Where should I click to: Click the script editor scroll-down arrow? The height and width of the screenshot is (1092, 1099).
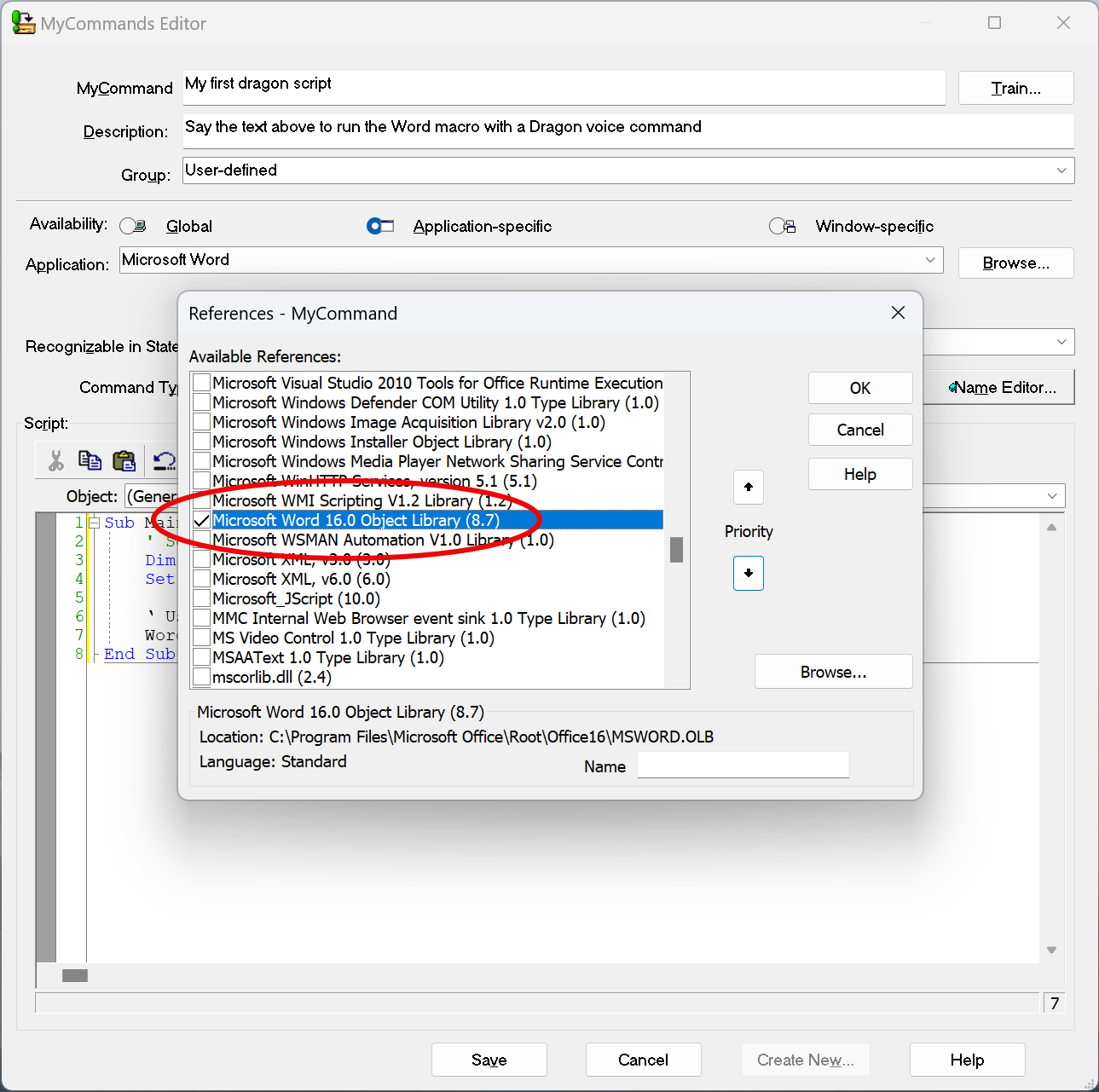pos(1051,950)
